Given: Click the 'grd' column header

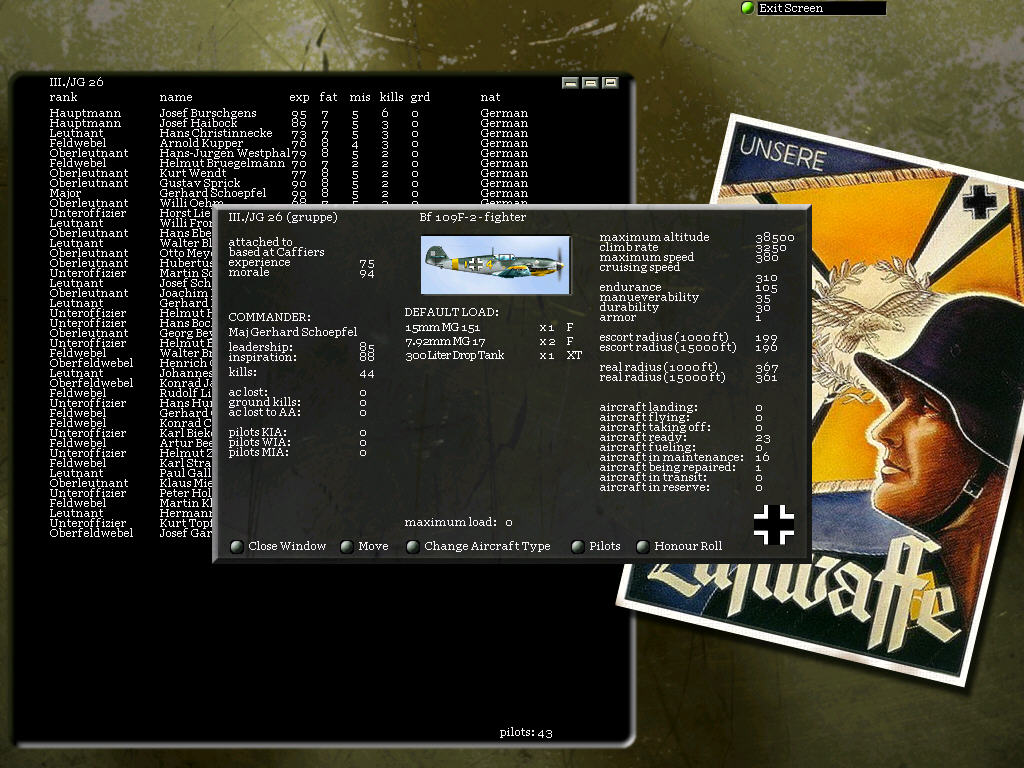Looking at the screenshot, I should pyautogui.click(x=420, y=97).
